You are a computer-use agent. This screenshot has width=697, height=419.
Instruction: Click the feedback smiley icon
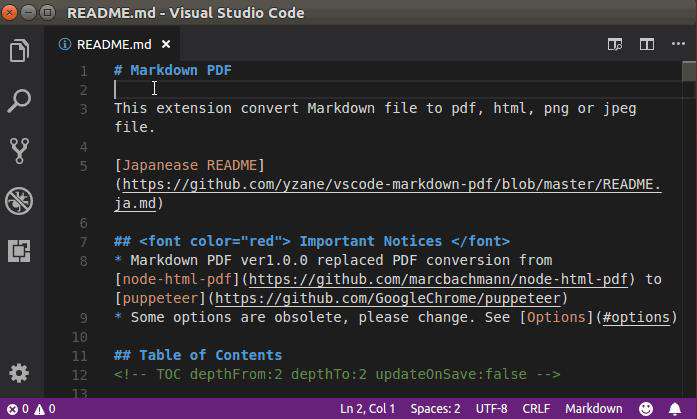coord(646,409)
